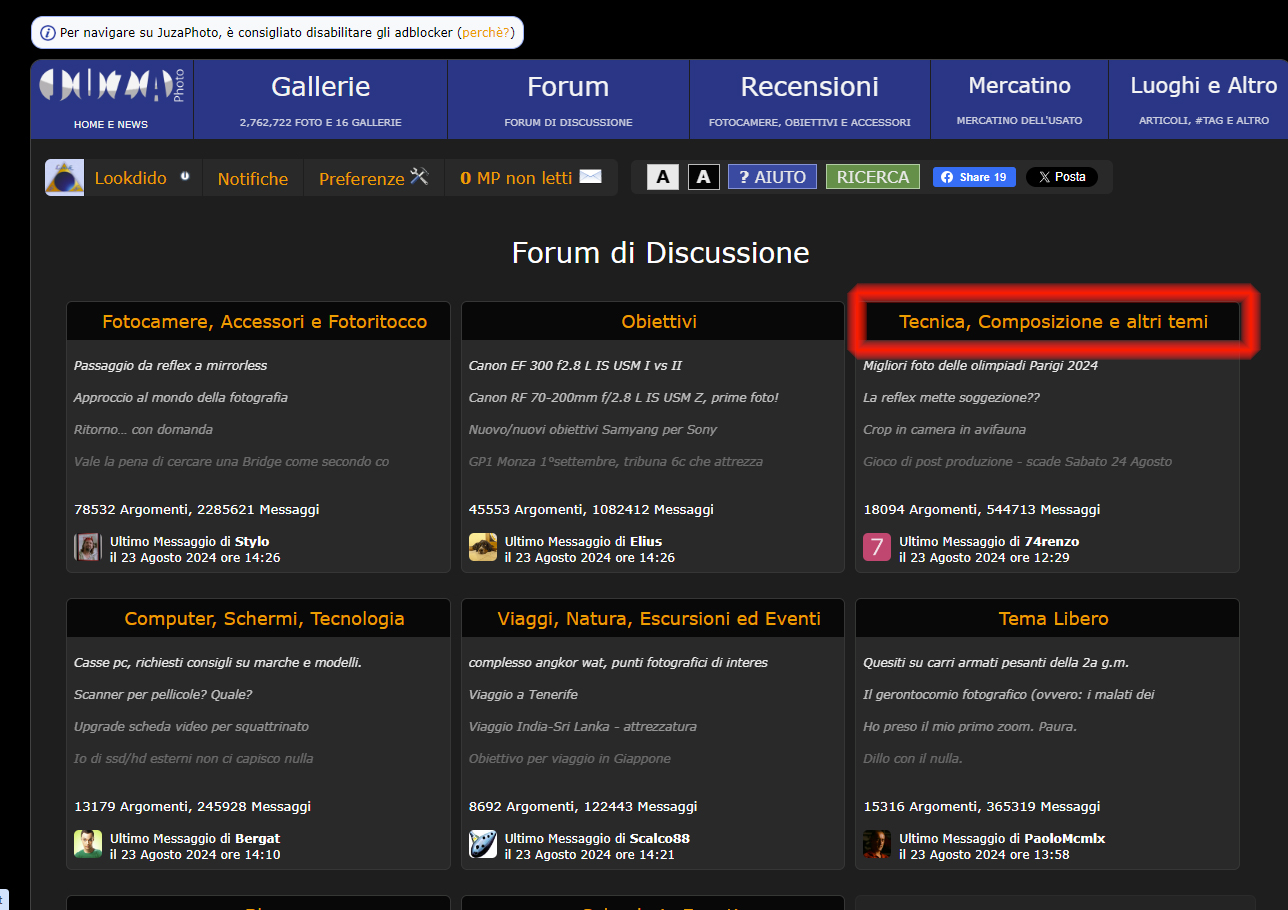Click the info icon in the adblocker notice
The height and width of the screenshot is (910, 1288).
point(47,33)
